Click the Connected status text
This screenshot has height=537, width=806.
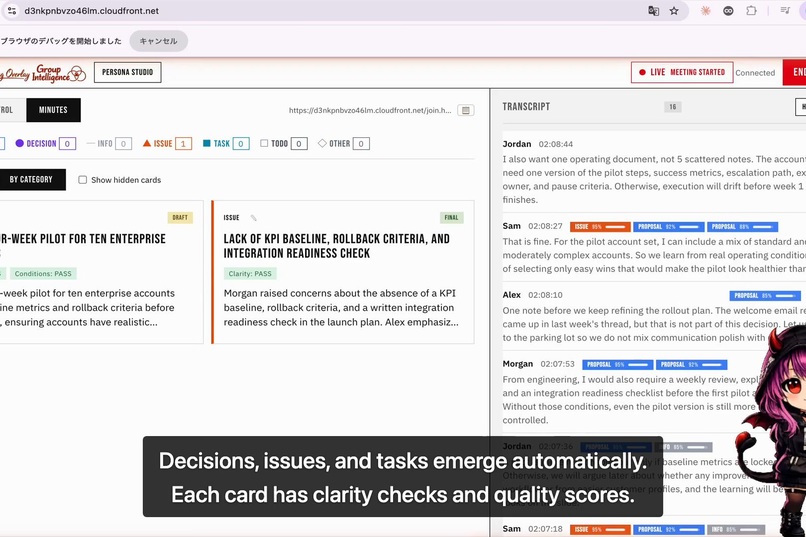click(755, 73)
